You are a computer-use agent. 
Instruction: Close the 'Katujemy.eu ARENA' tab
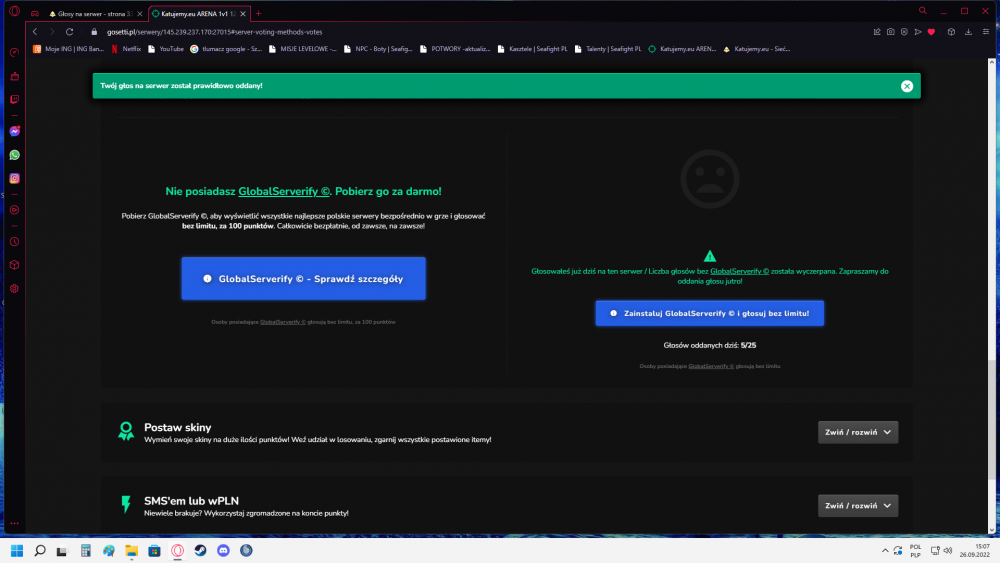coord(243,14)
